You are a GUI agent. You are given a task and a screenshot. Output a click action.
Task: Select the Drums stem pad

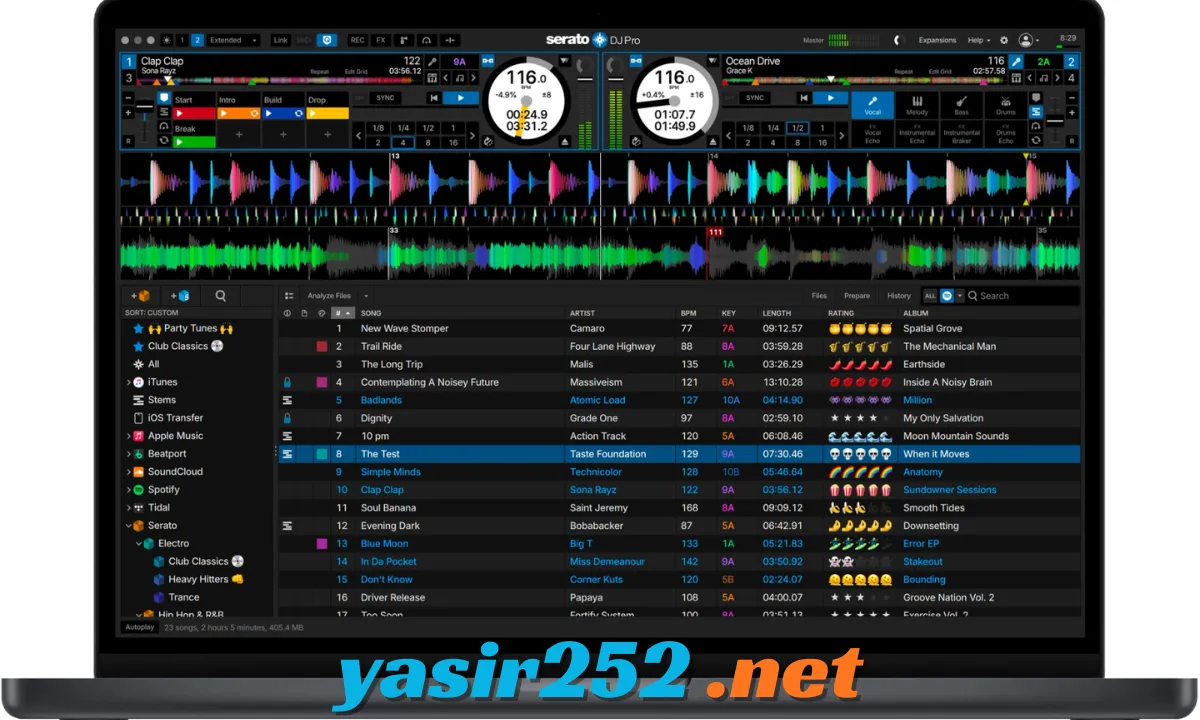[x=1005, y=105]
